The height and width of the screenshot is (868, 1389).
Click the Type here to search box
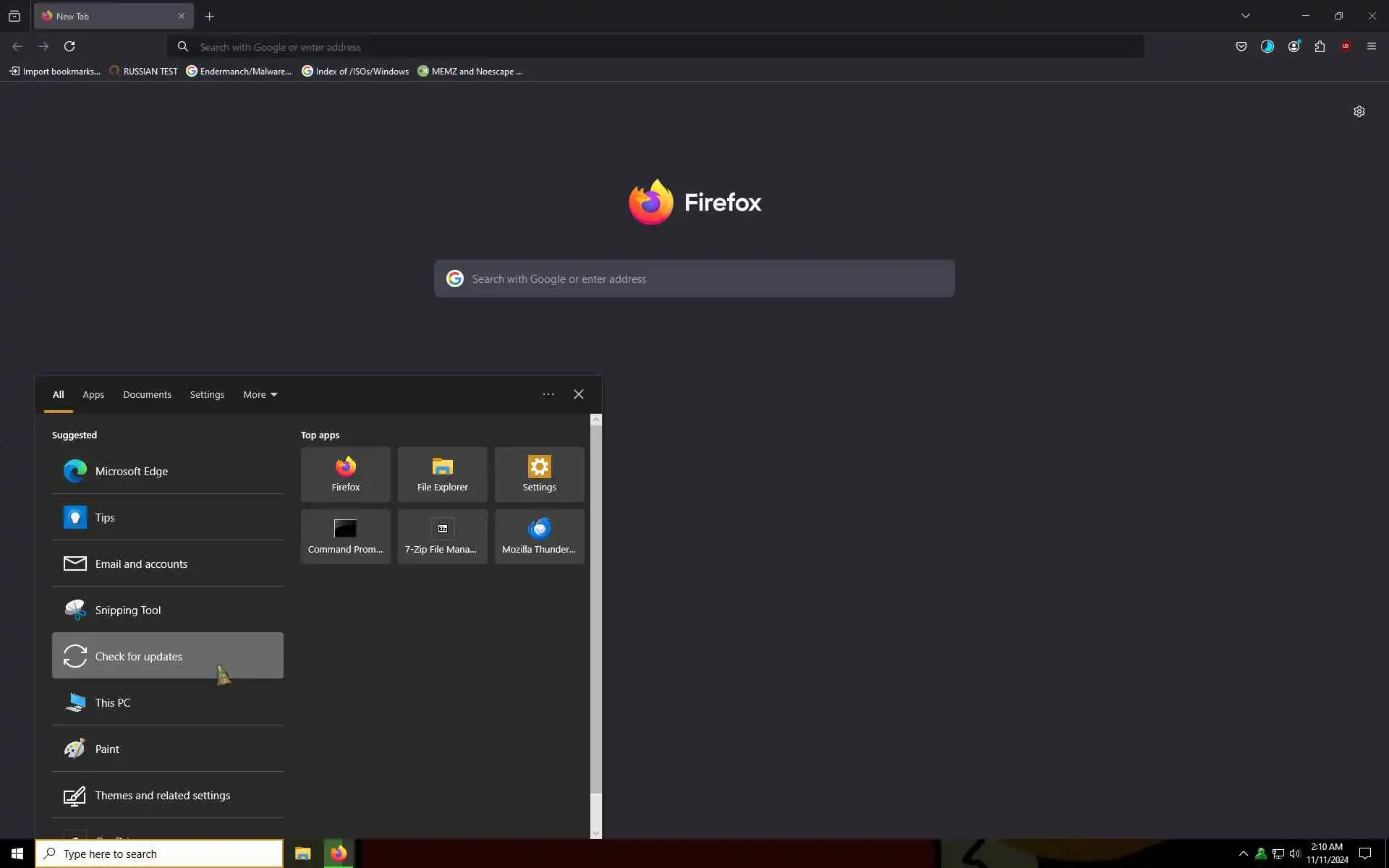(x=159, y=854)
